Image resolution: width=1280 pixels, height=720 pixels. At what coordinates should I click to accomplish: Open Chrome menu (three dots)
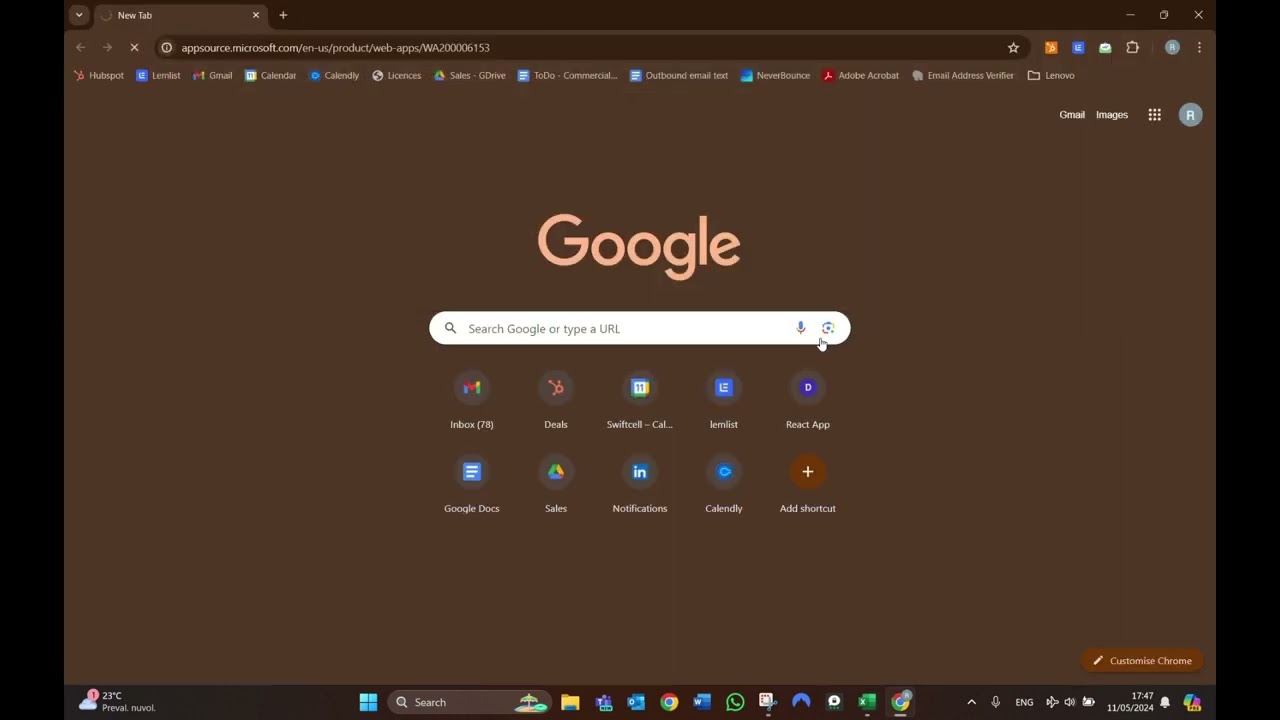click(x=1199, y=47)
